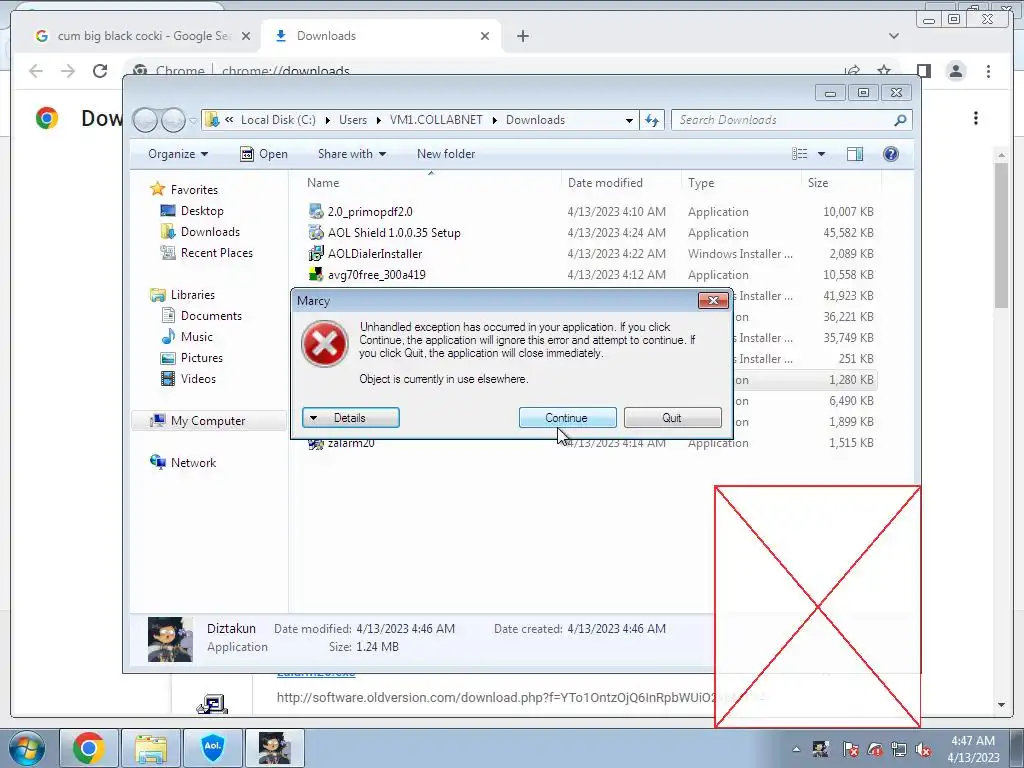
Task: Click Local Disk (C:) in the breadcrumb
Action: [278, 120]
